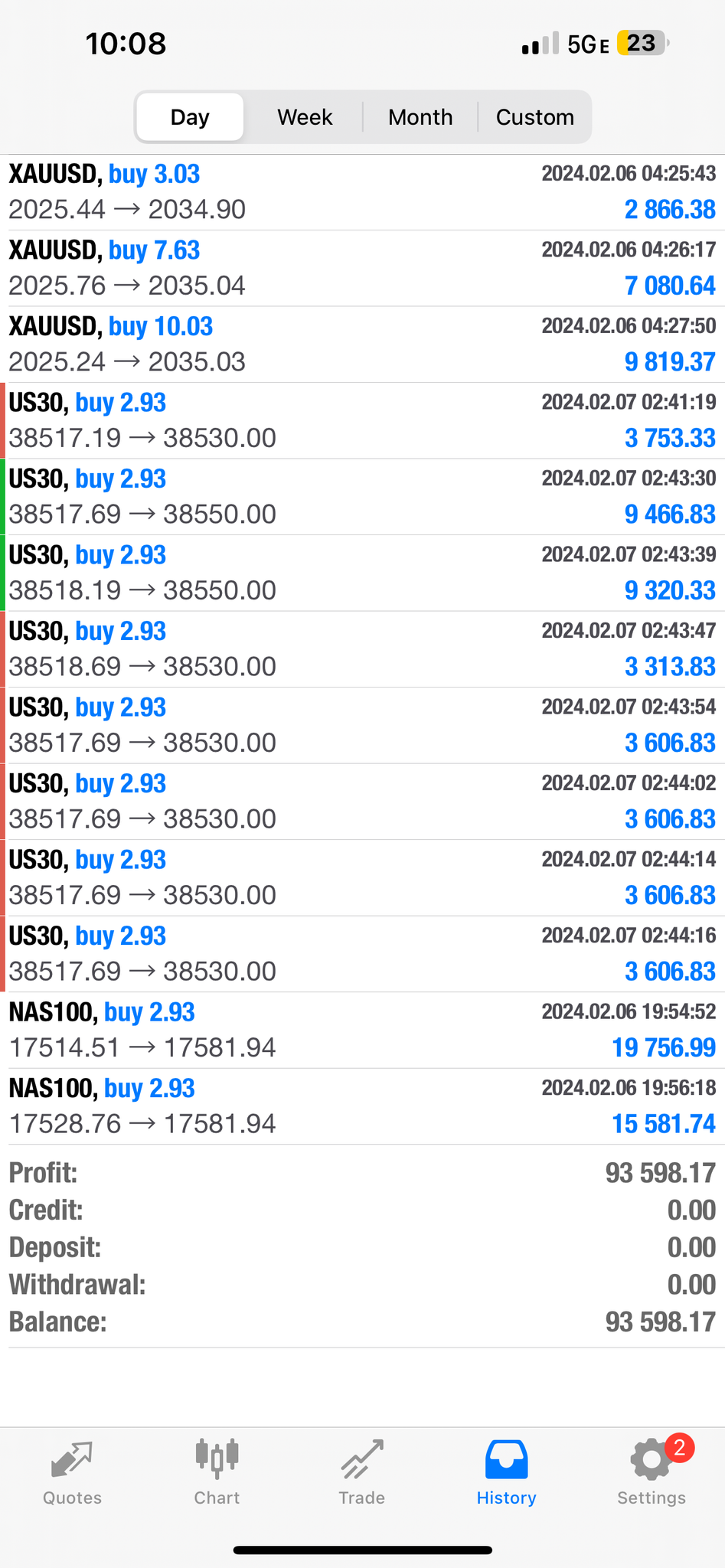Tap the cellular signal bars icon

[x=540, y=44]
